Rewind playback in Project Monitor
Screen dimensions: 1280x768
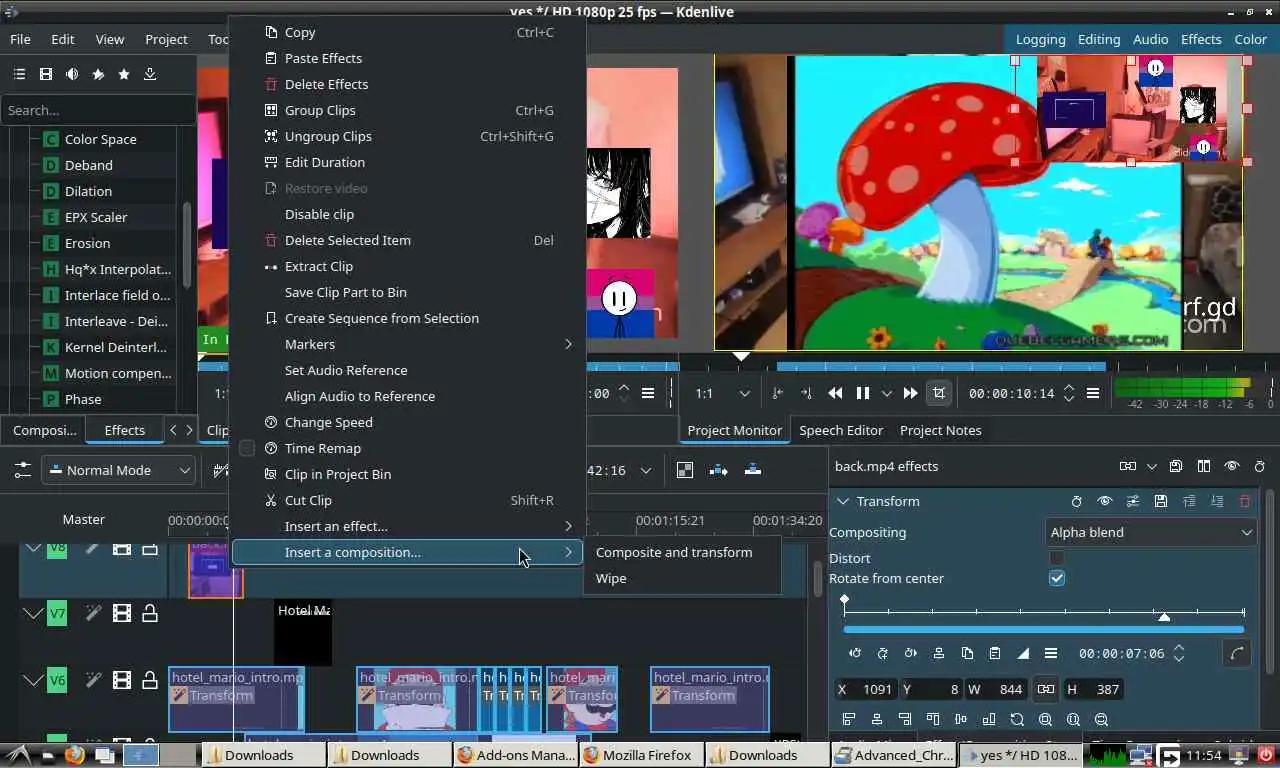pos(835,393)
